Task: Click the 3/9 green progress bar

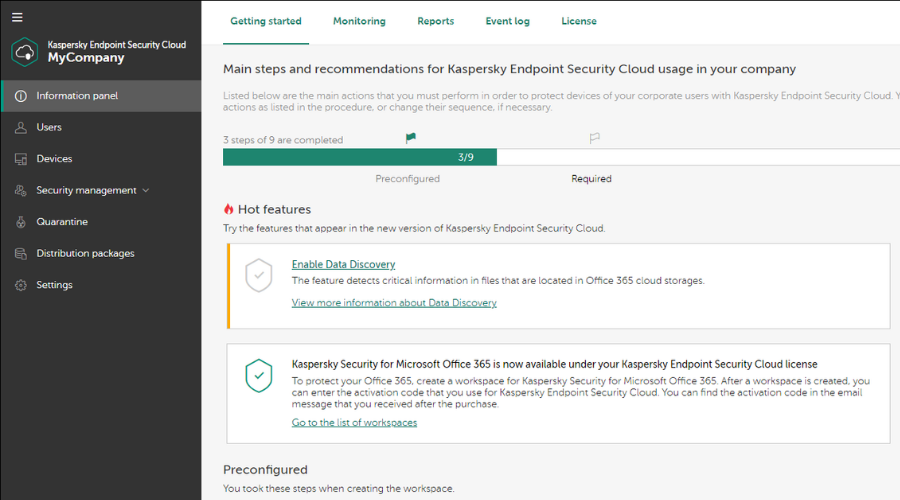Action: pyautogui.click(x=360, y=157)
